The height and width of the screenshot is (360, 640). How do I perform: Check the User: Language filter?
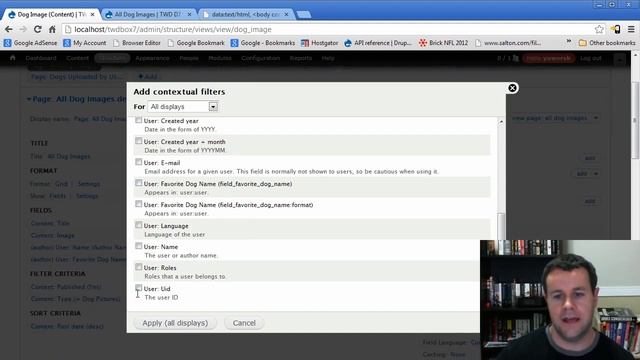tap(139, 225)
